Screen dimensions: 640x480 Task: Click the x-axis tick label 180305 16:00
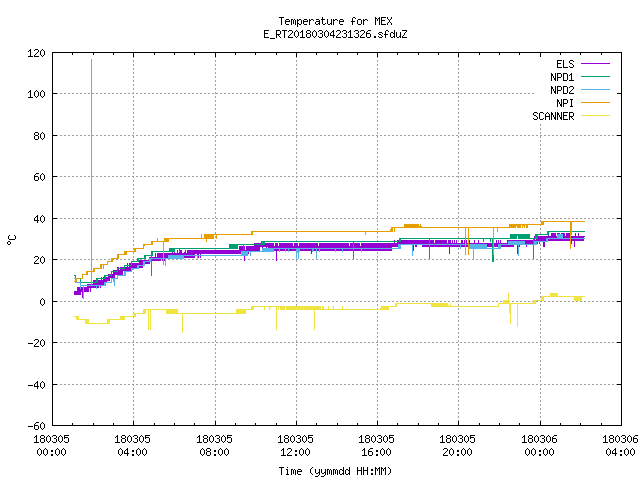coord(376,446)
